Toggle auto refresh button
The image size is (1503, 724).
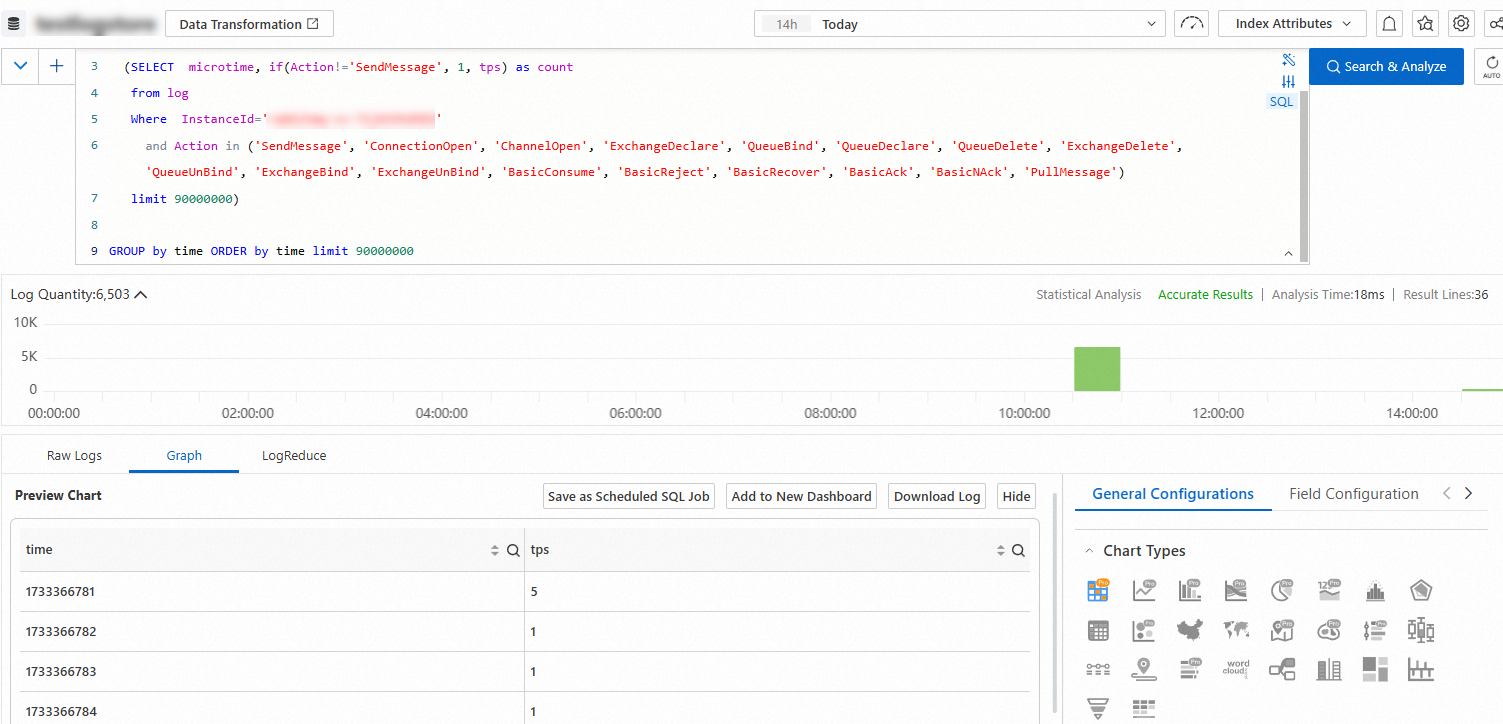(x=1491, y=67)
